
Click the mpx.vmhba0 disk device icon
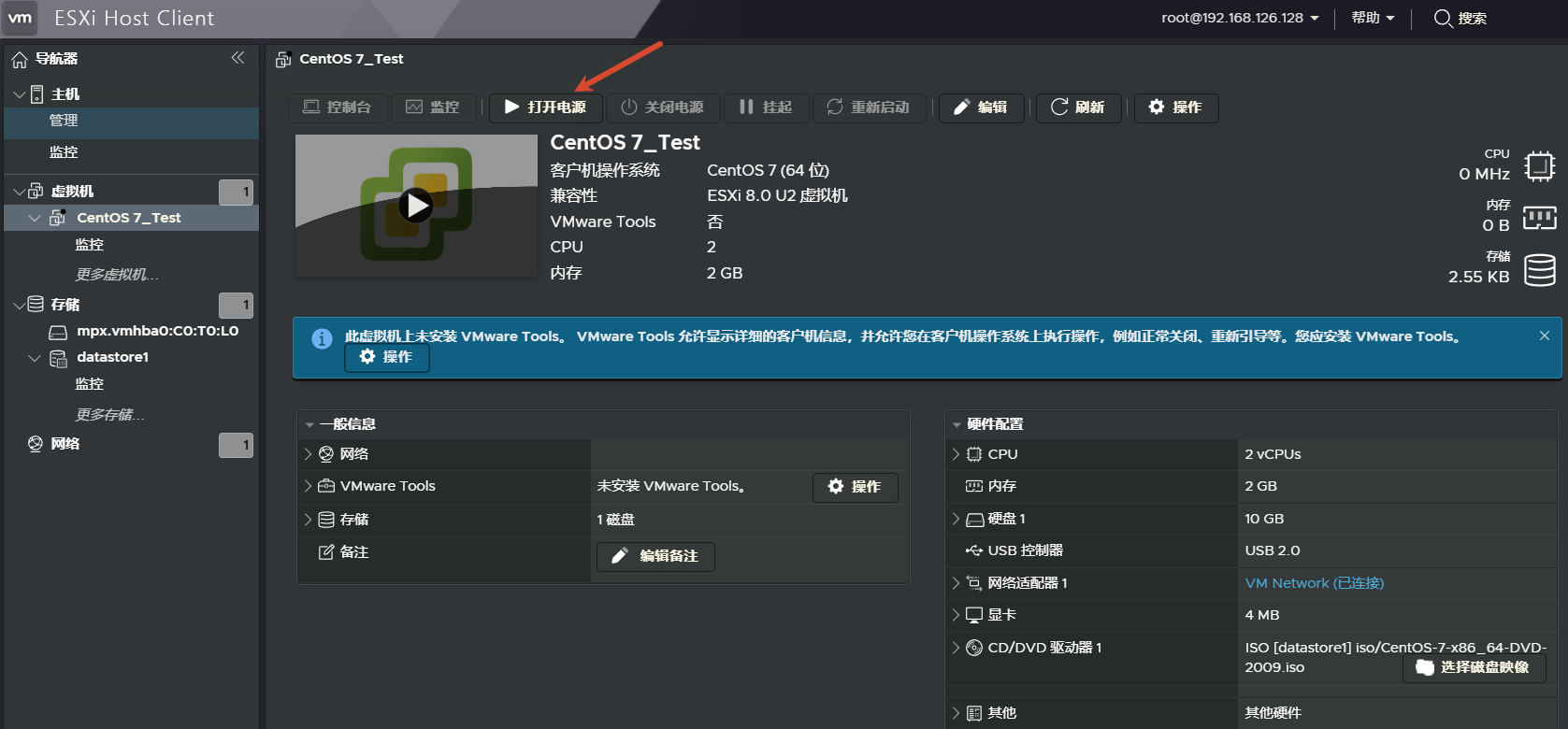58,332
